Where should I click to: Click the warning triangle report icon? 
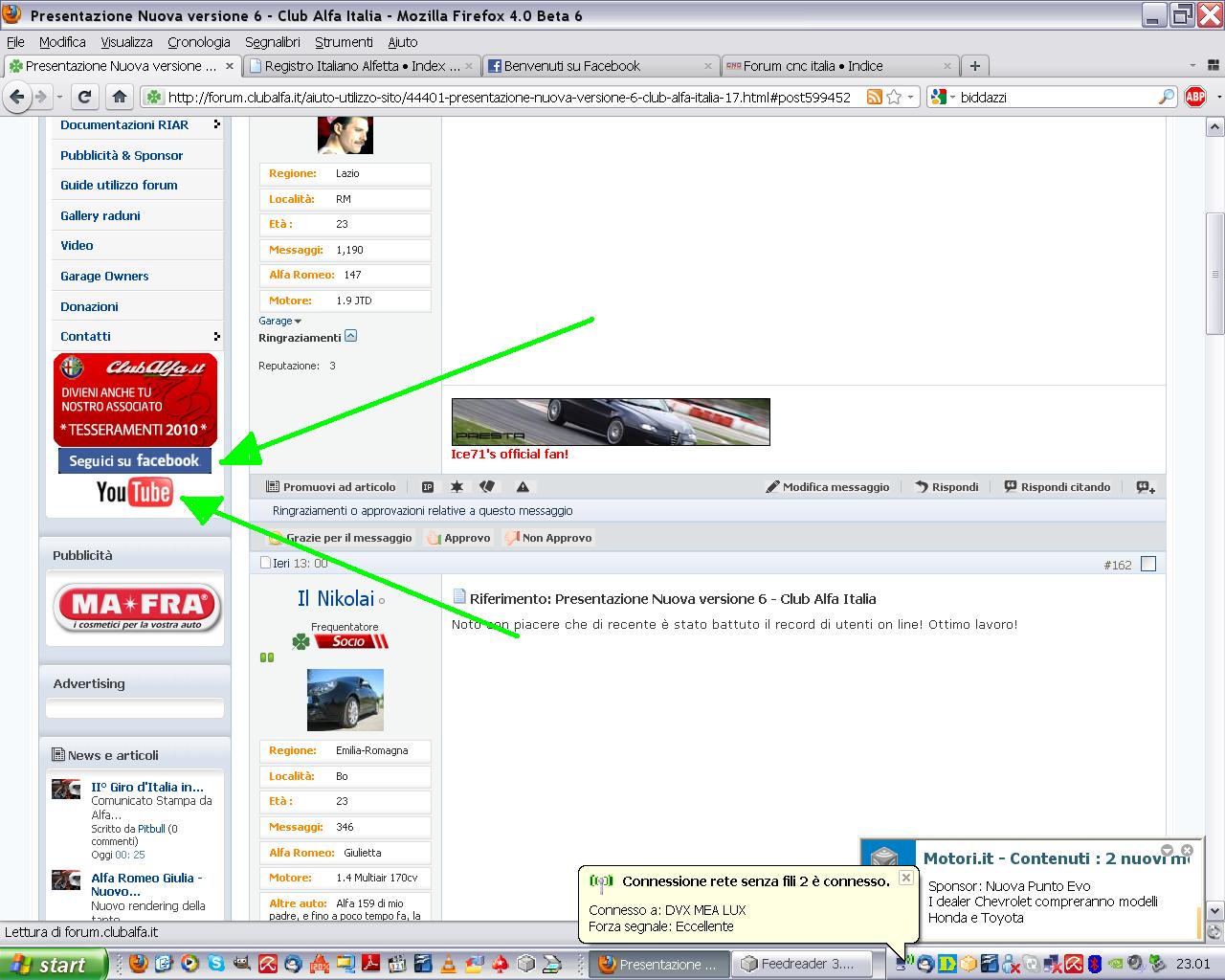click(x=523, y=487)
